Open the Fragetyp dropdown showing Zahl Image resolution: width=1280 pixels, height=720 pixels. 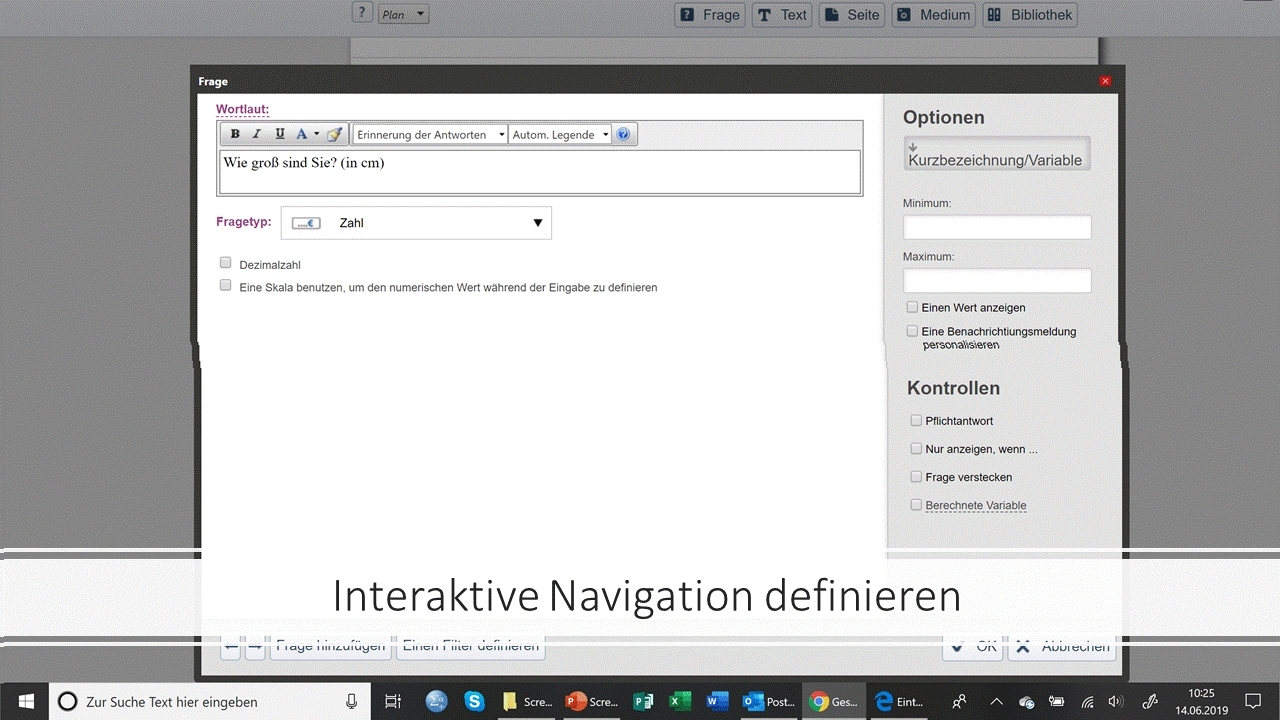coord(416,223)
